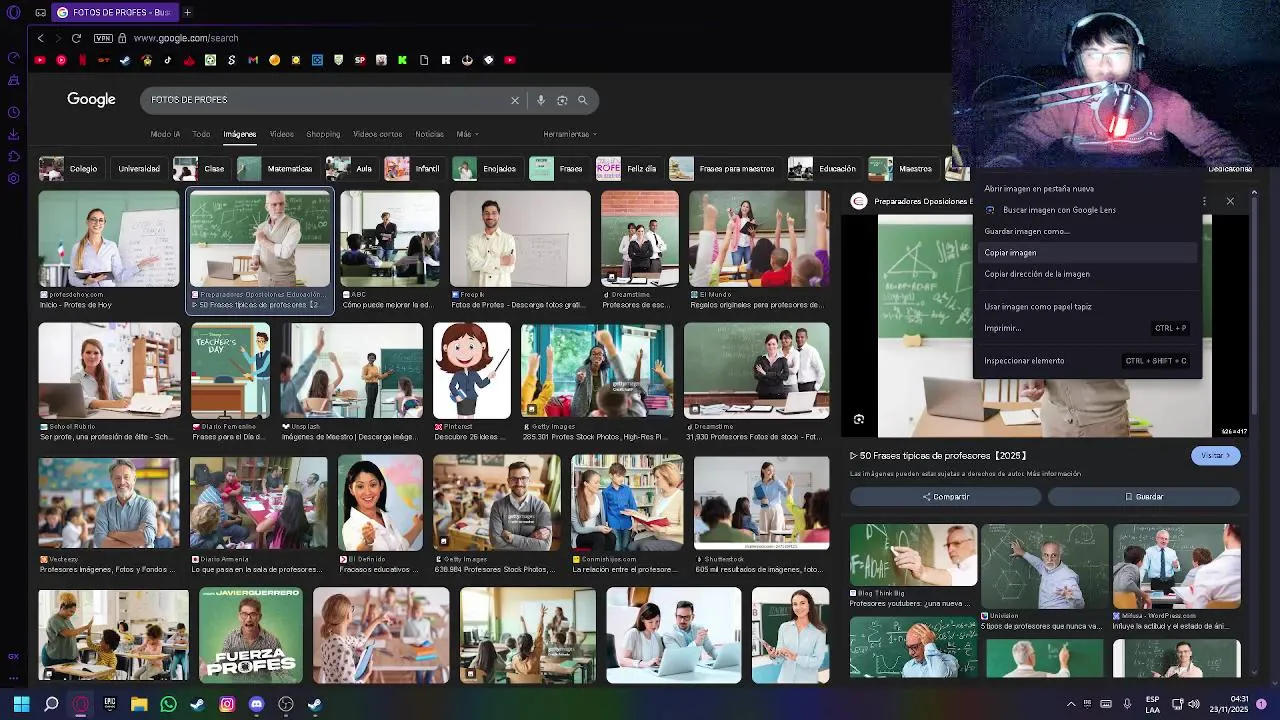
Task: Switch to Todo results tab
Action: pos(201,134)
